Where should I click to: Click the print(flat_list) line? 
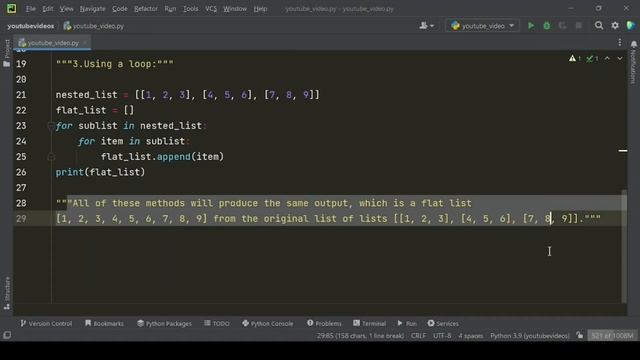tap(100, 172)
